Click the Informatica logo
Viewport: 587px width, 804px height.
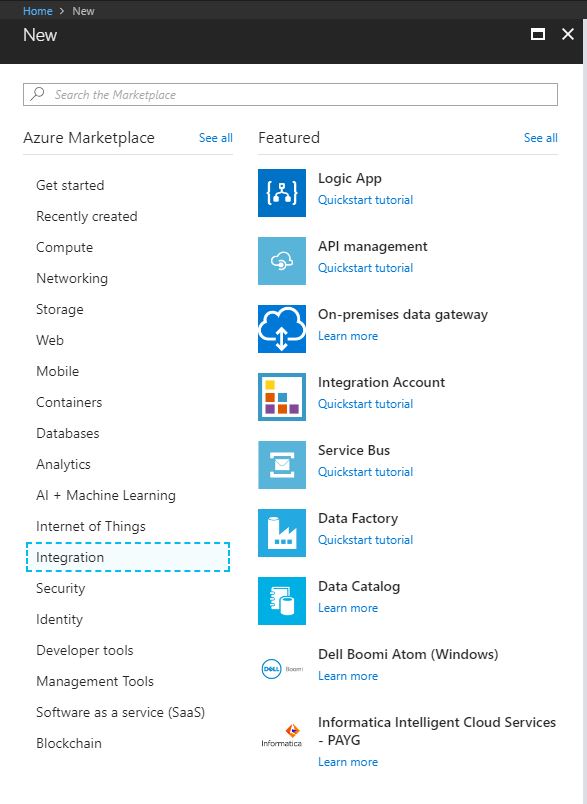[281, 736]
